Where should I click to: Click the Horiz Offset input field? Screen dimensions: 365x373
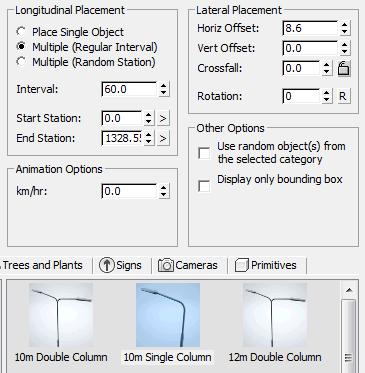(310, 28)
